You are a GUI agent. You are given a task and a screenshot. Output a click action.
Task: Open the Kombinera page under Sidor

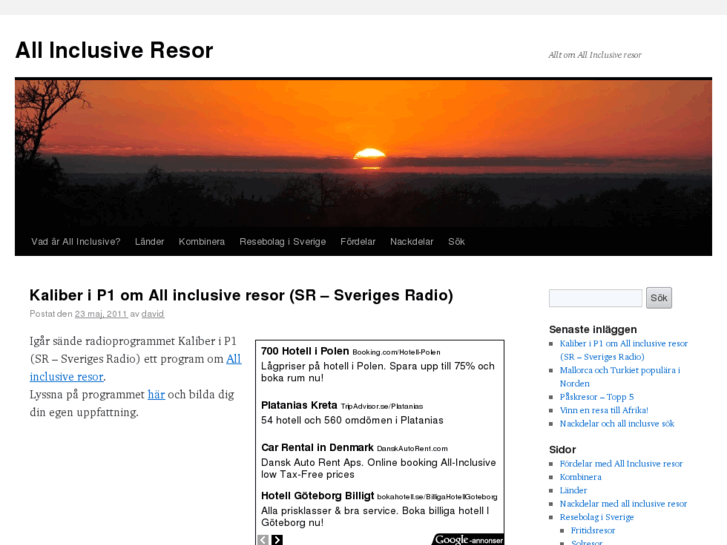point(580,477)
